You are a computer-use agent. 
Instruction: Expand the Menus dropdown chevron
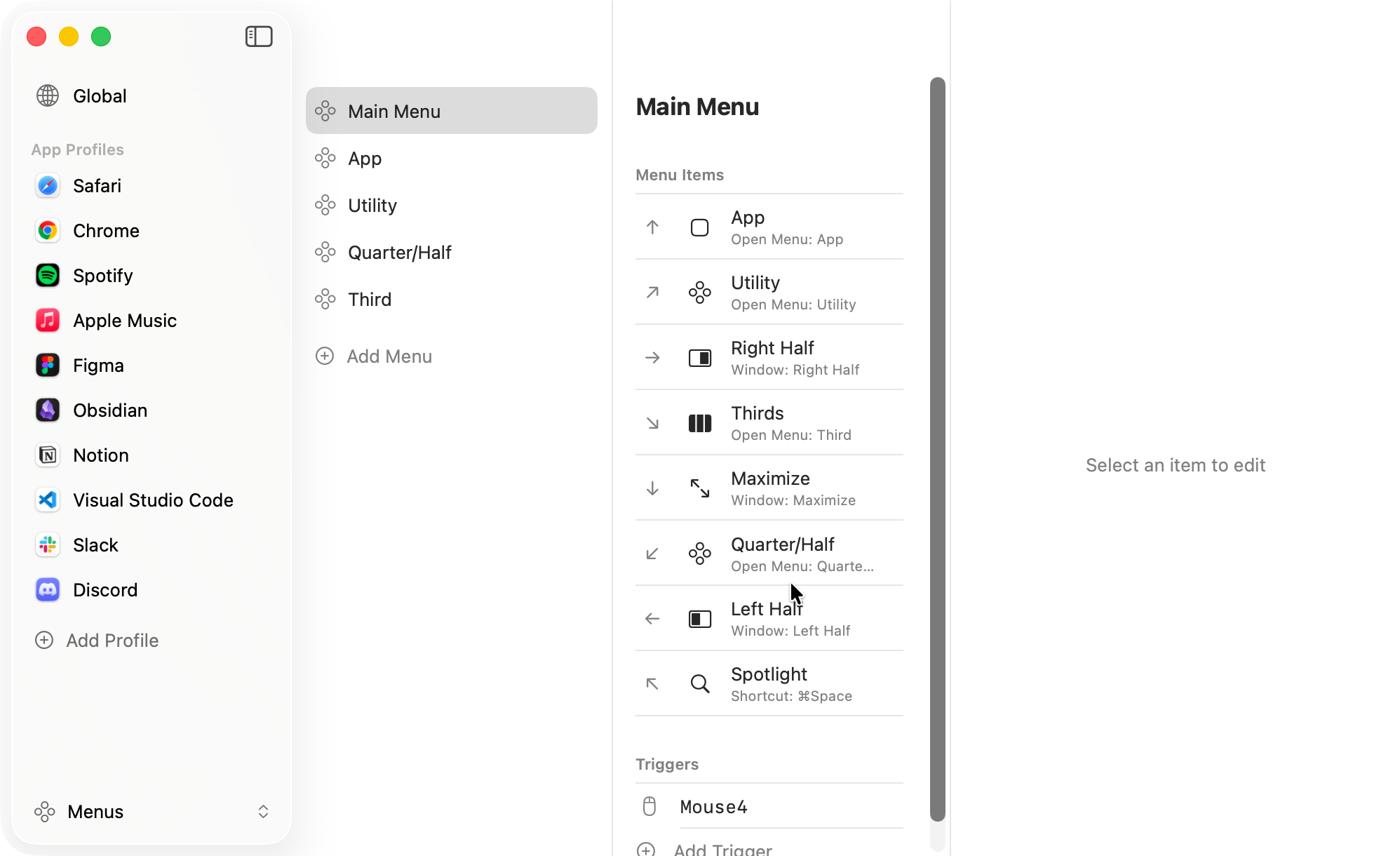pyautogui.click(x=263, y=812)
